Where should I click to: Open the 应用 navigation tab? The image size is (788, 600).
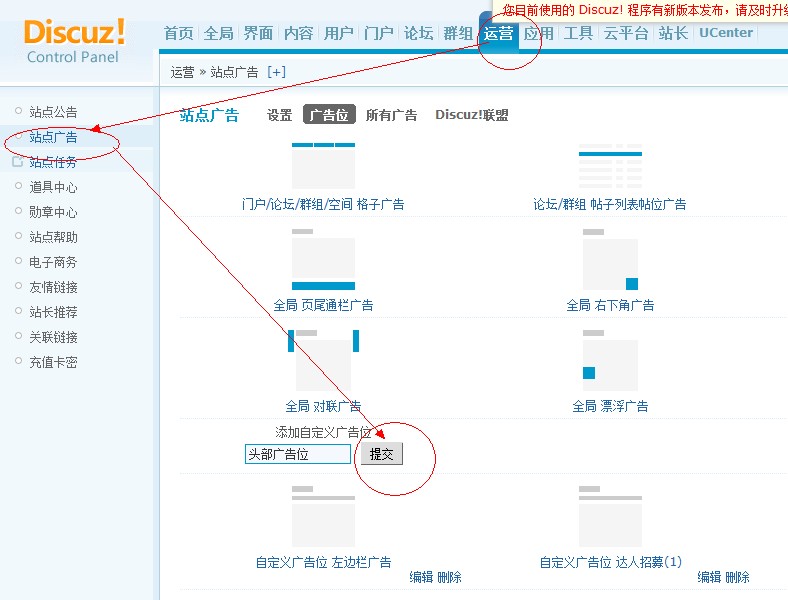pyautogui.click(x=538, y=33)
